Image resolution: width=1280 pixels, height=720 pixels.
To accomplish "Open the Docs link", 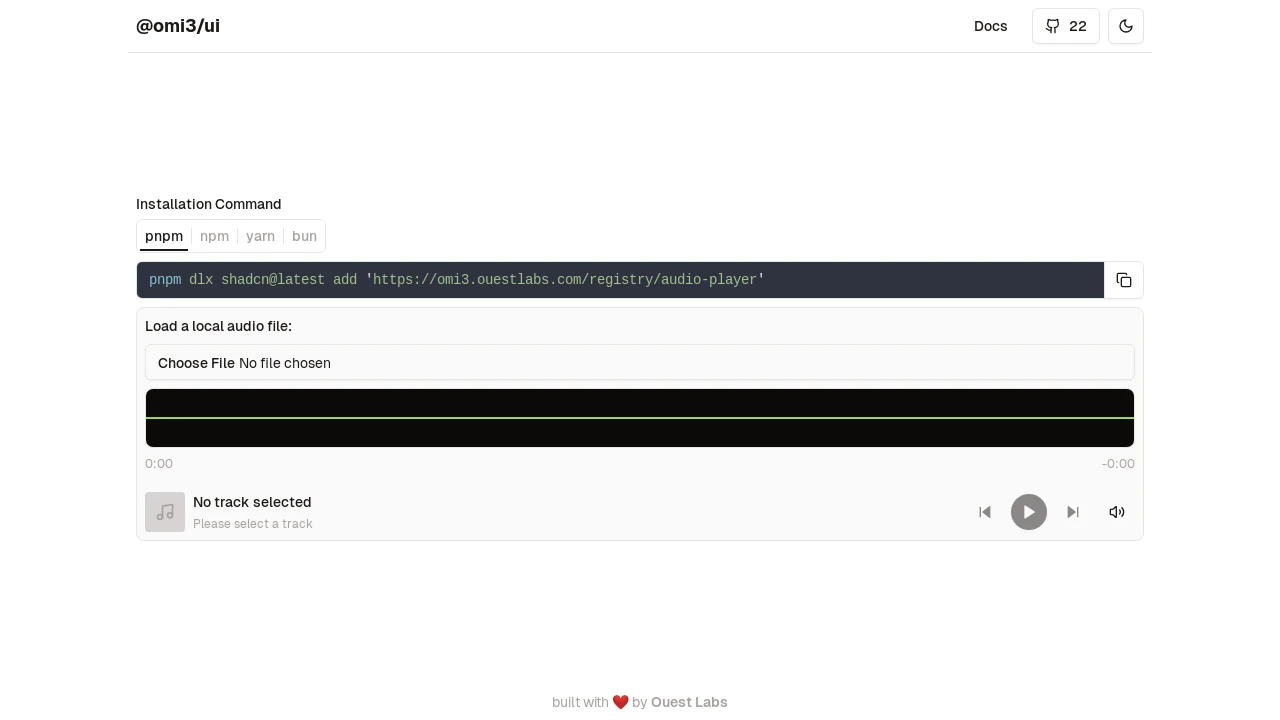I will point(991,26).
